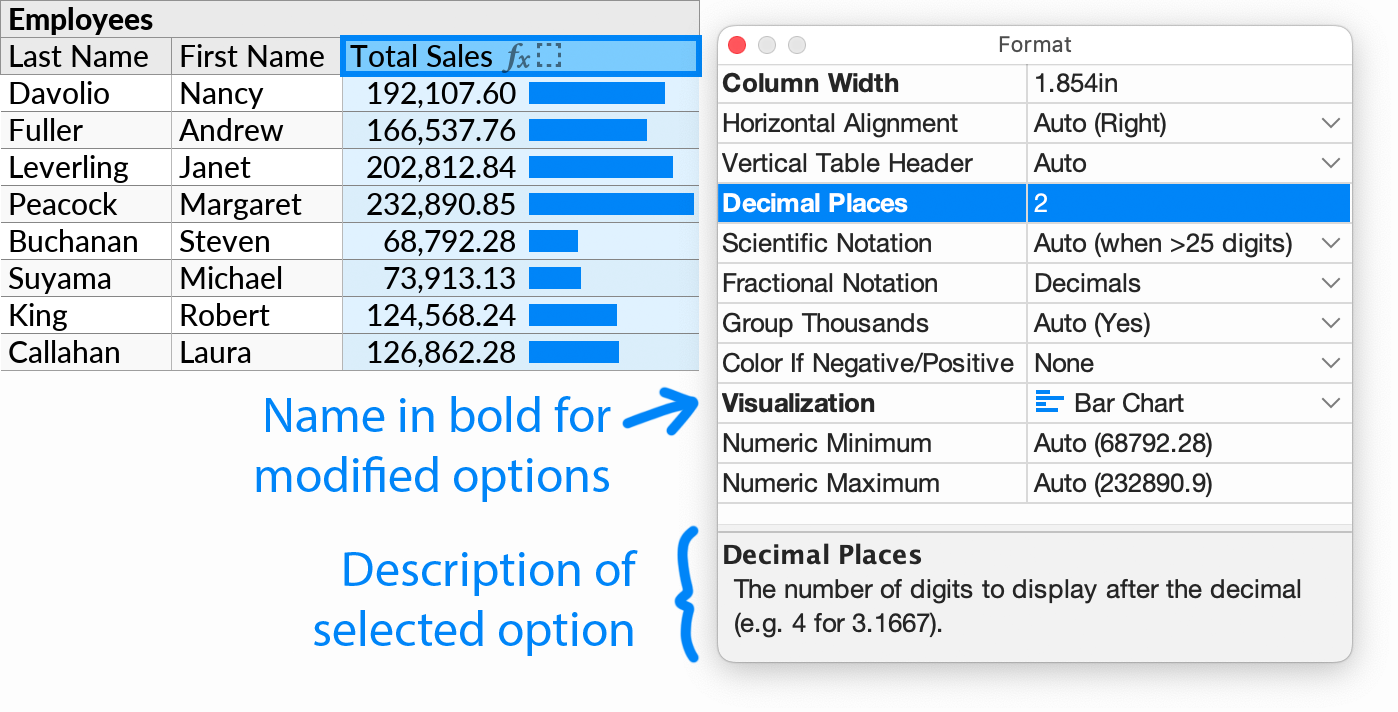Open the Group Thousands dropdown
Screen dimensions: 1398x712
click(1330, 323)
